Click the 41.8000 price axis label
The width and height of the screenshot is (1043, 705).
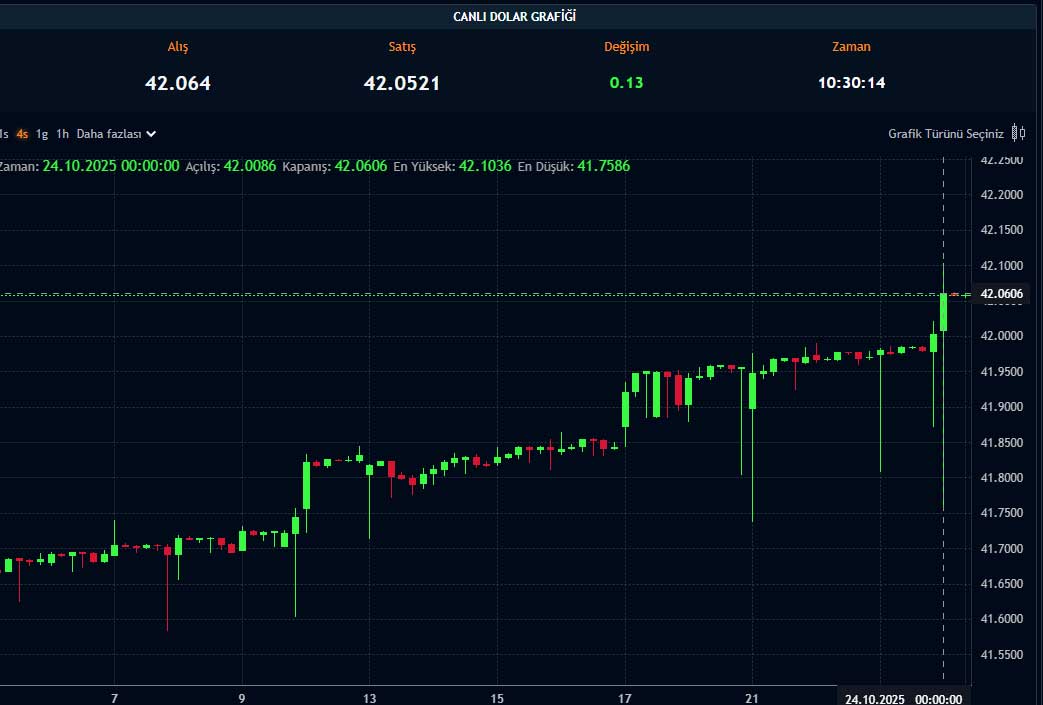1003,477
